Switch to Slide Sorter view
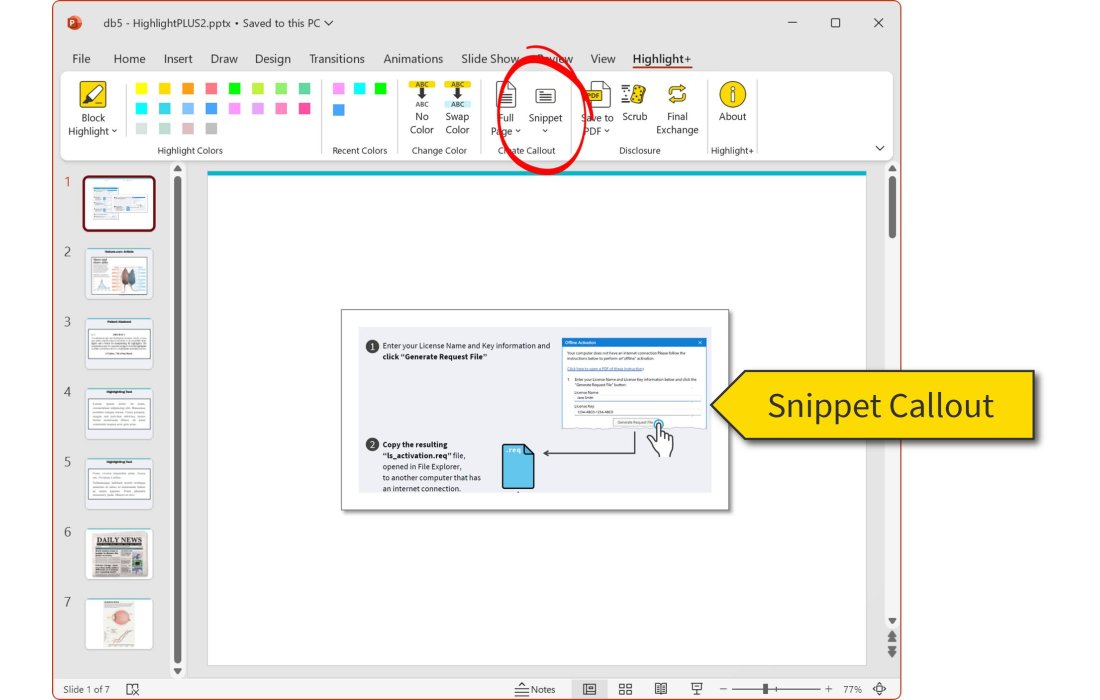Image resolution: width=1100 pixels, height=700 pixels. (625, 689)
